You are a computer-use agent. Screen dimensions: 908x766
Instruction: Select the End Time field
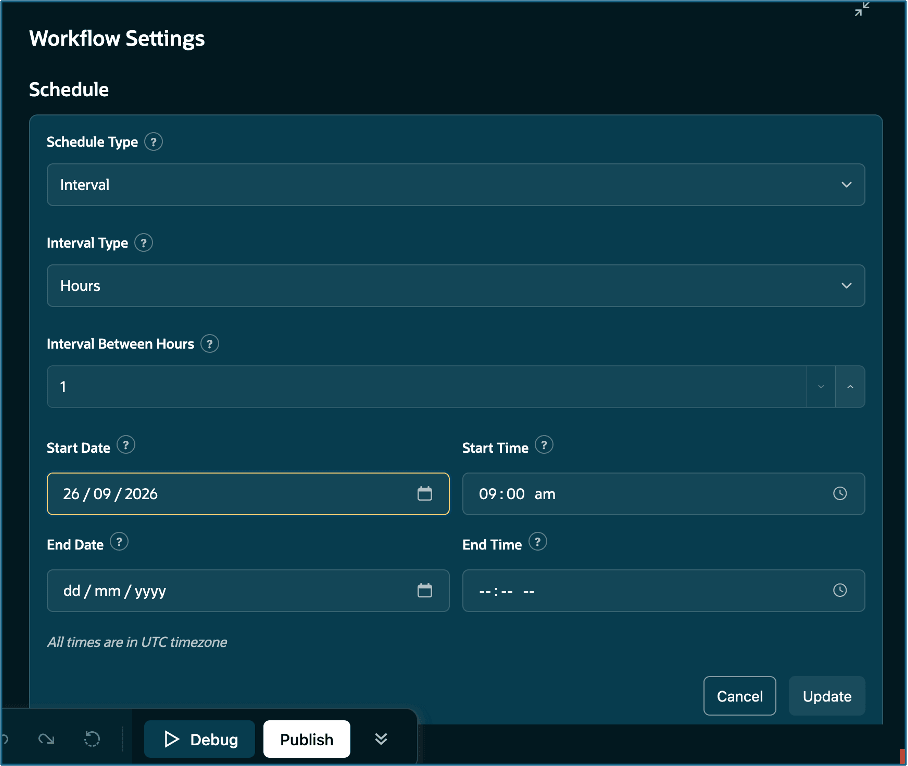(664, 591)
